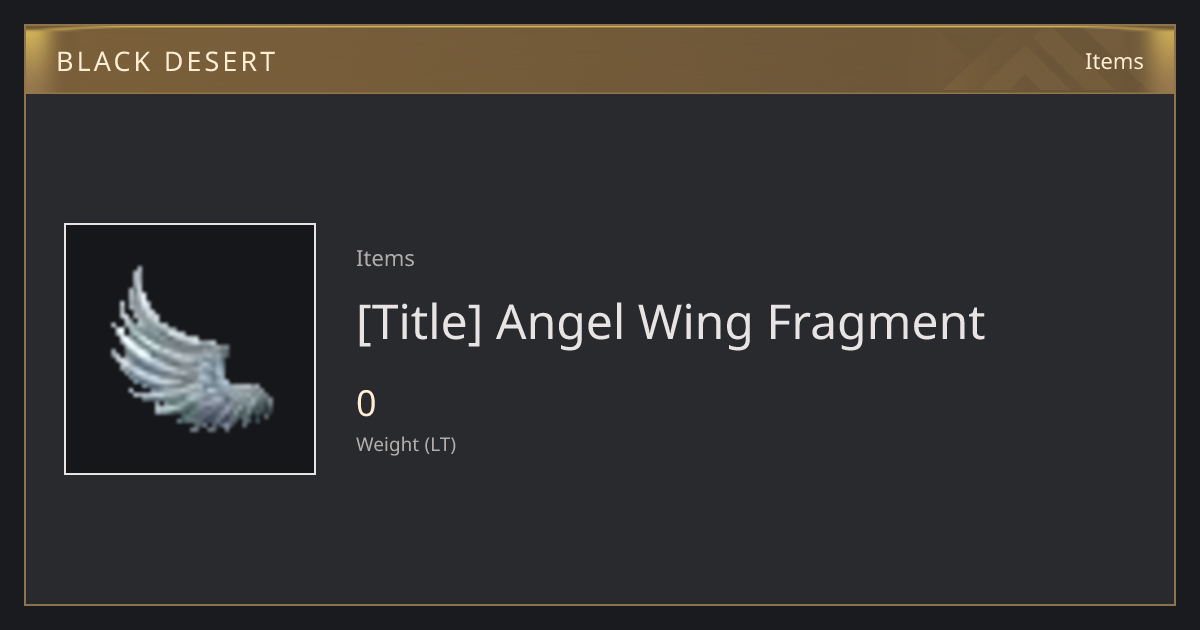Click the (LT) unit text
Screen dimensions: 1200x630
pyautogui.click(x=440, y=445)
